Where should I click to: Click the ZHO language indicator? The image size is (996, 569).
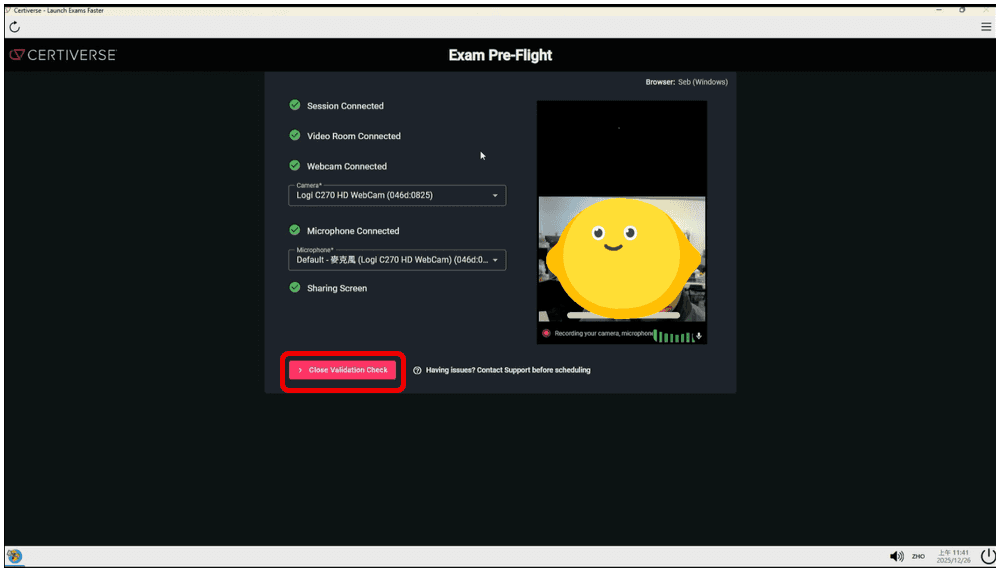tap(919, 557)
